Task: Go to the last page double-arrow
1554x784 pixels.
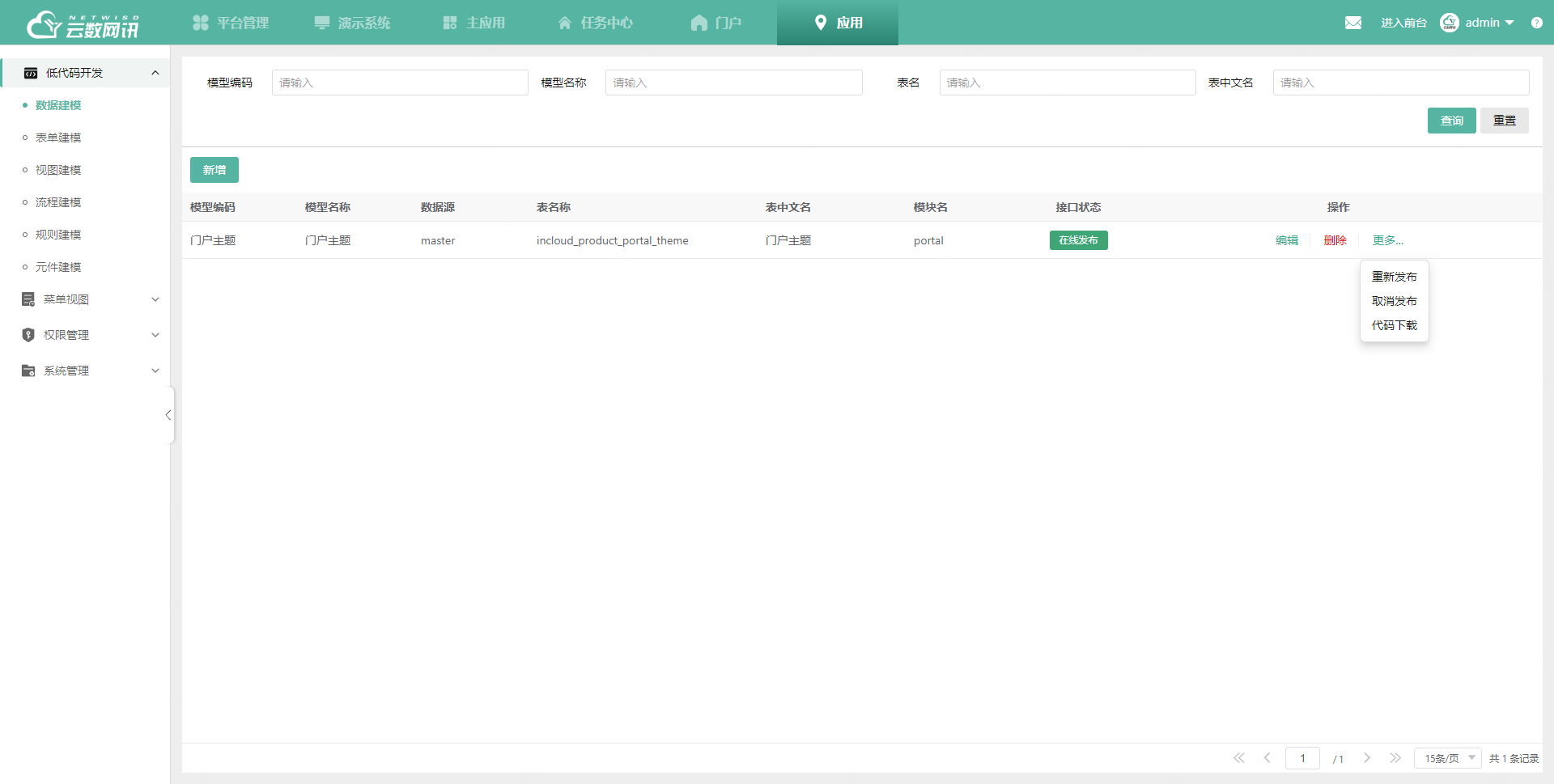Action: [x=1395, y=758]
